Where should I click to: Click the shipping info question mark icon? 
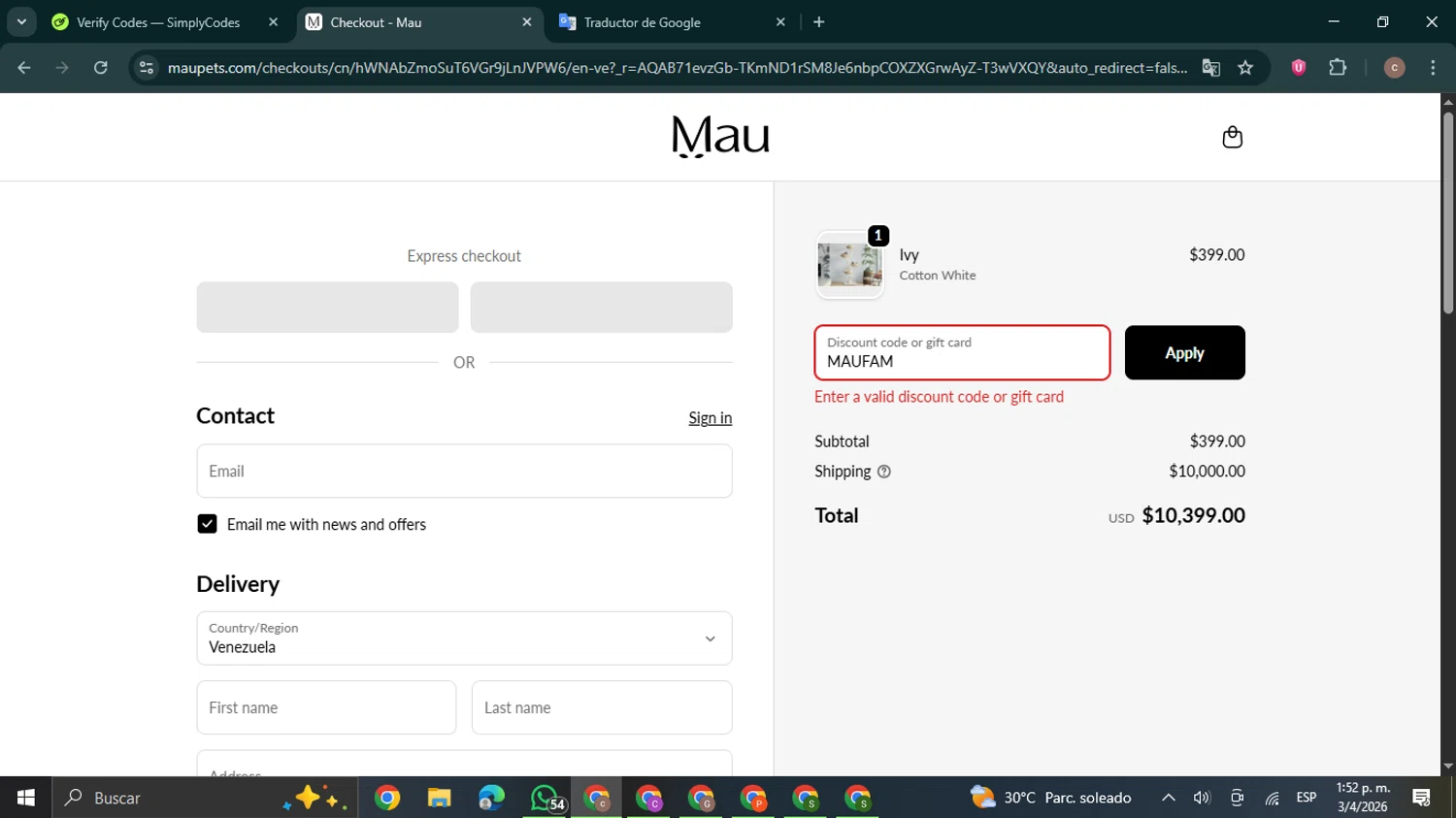coord(883,472)
